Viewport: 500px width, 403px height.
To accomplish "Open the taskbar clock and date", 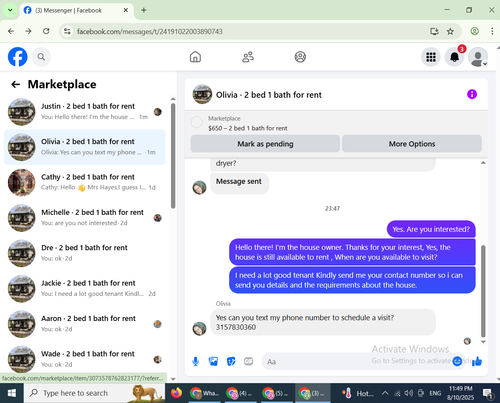I will coord(460,393).
